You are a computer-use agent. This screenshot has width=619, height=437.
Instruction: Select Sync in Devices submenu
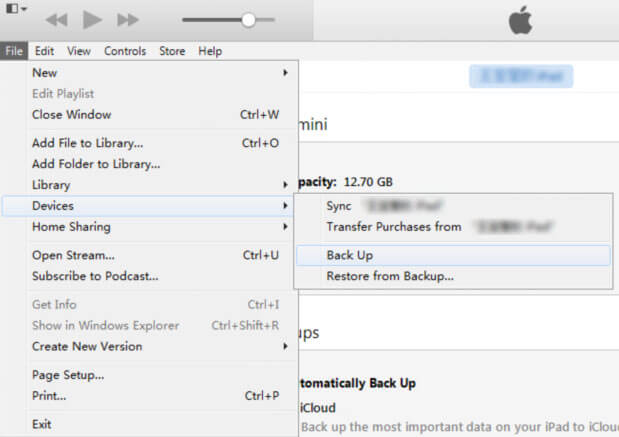(x=453, y=206)
